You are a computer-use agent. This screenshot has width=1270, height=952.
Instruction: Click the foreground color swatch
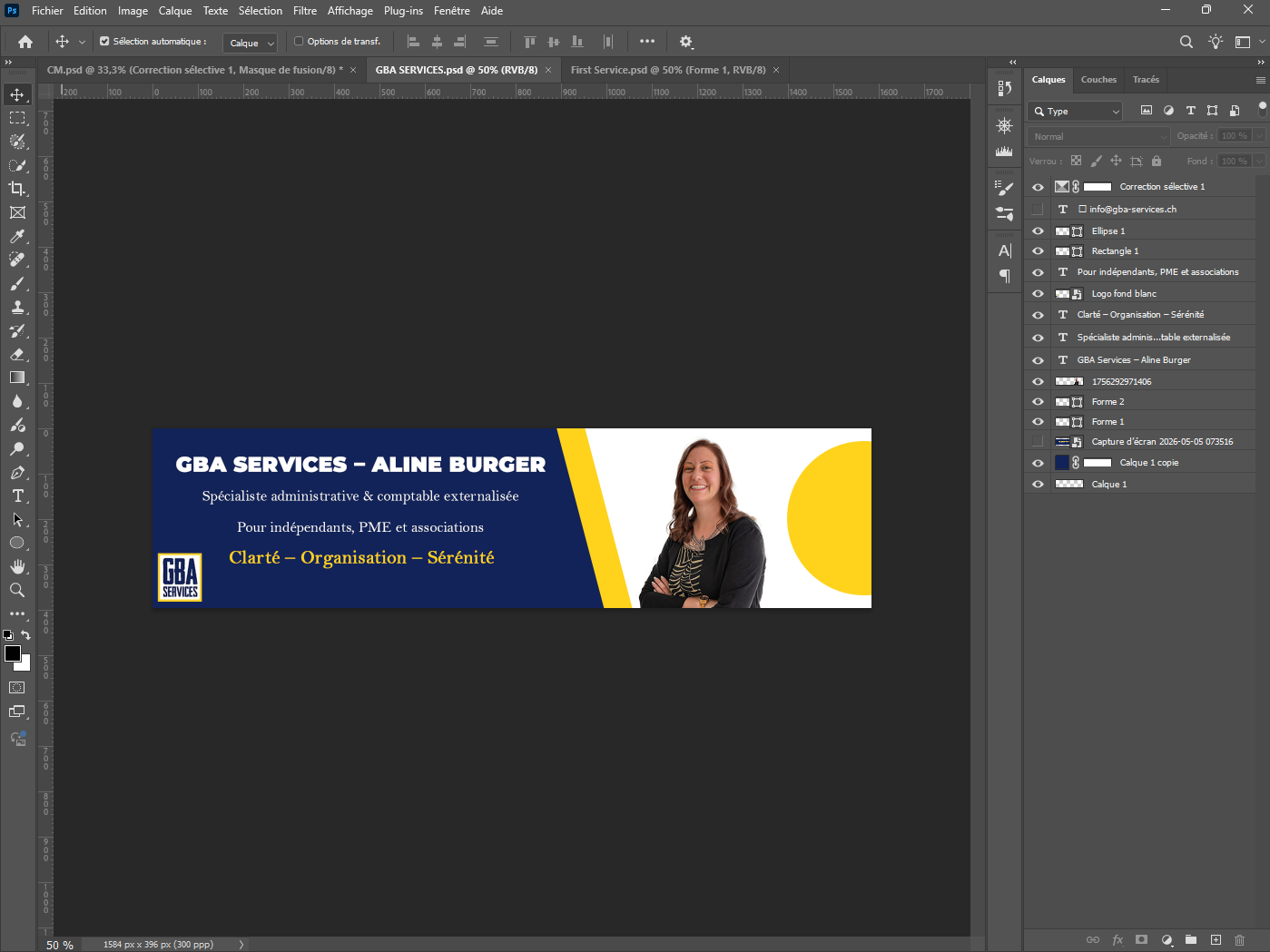(x=12, y=653)
